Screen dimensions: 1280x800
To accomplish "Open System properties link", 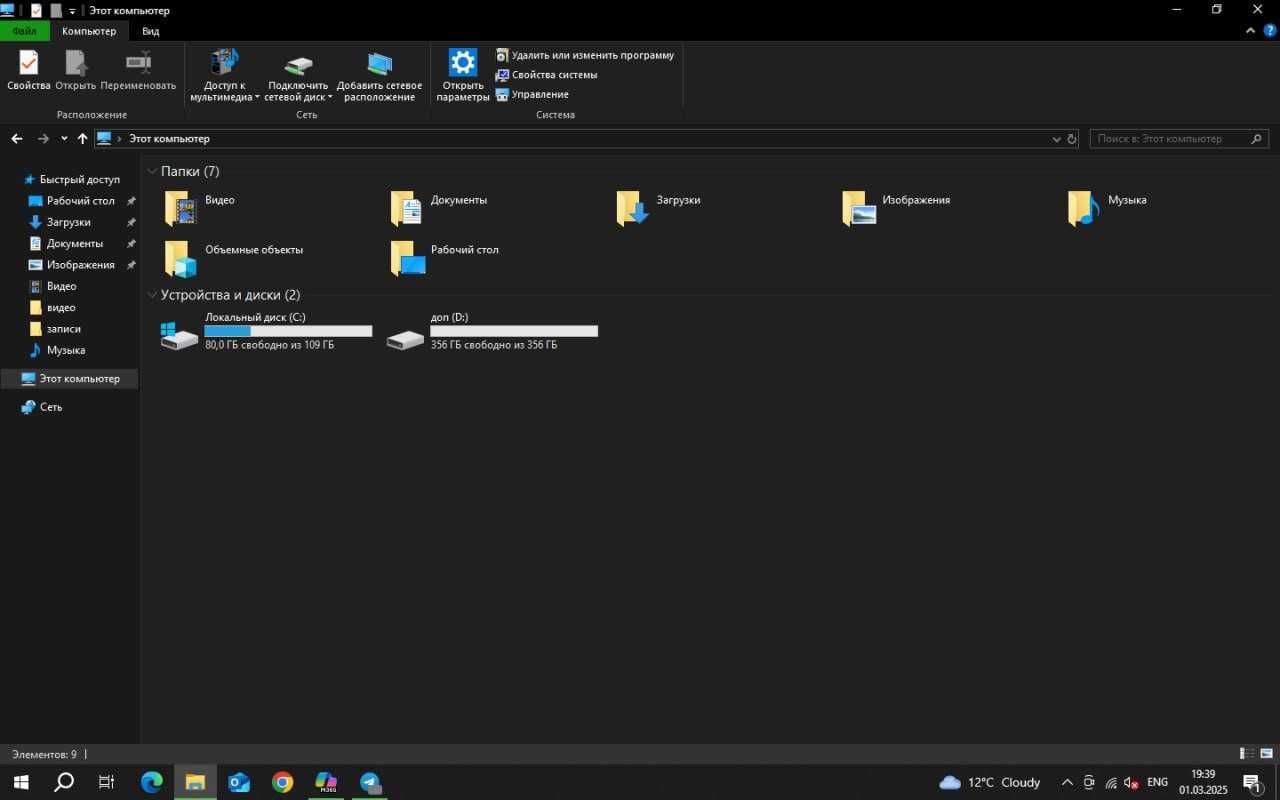I will (547, 75).
